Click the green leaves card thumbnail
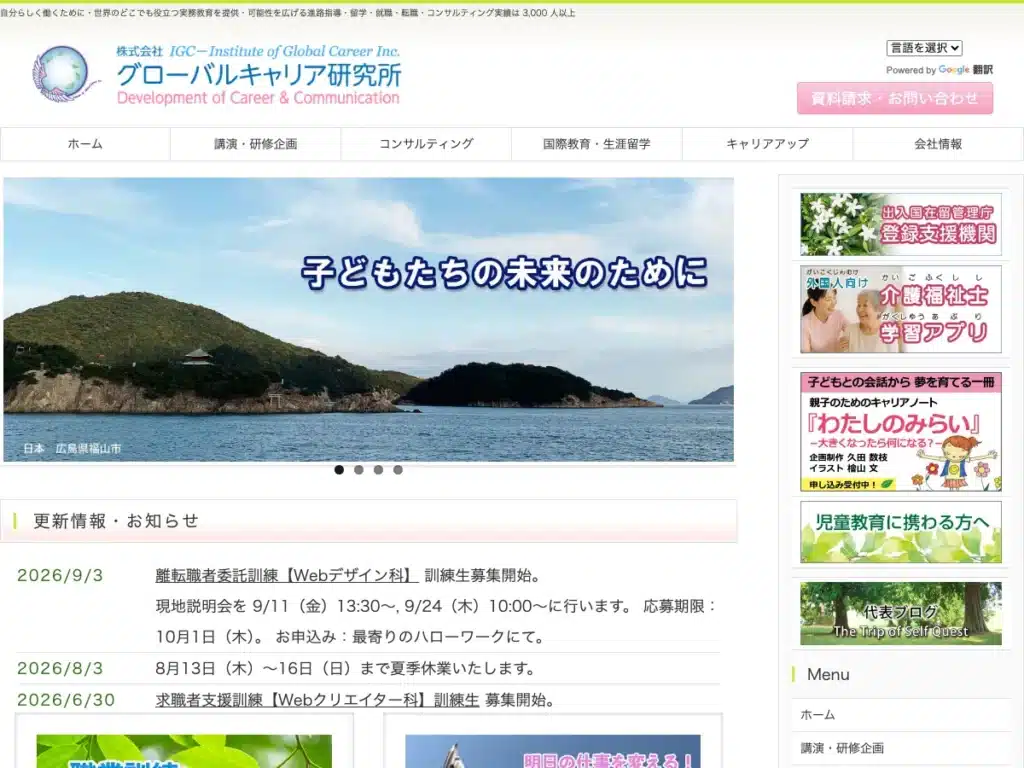The height and width of the screenshot is (768, 1024). (184, 751)
